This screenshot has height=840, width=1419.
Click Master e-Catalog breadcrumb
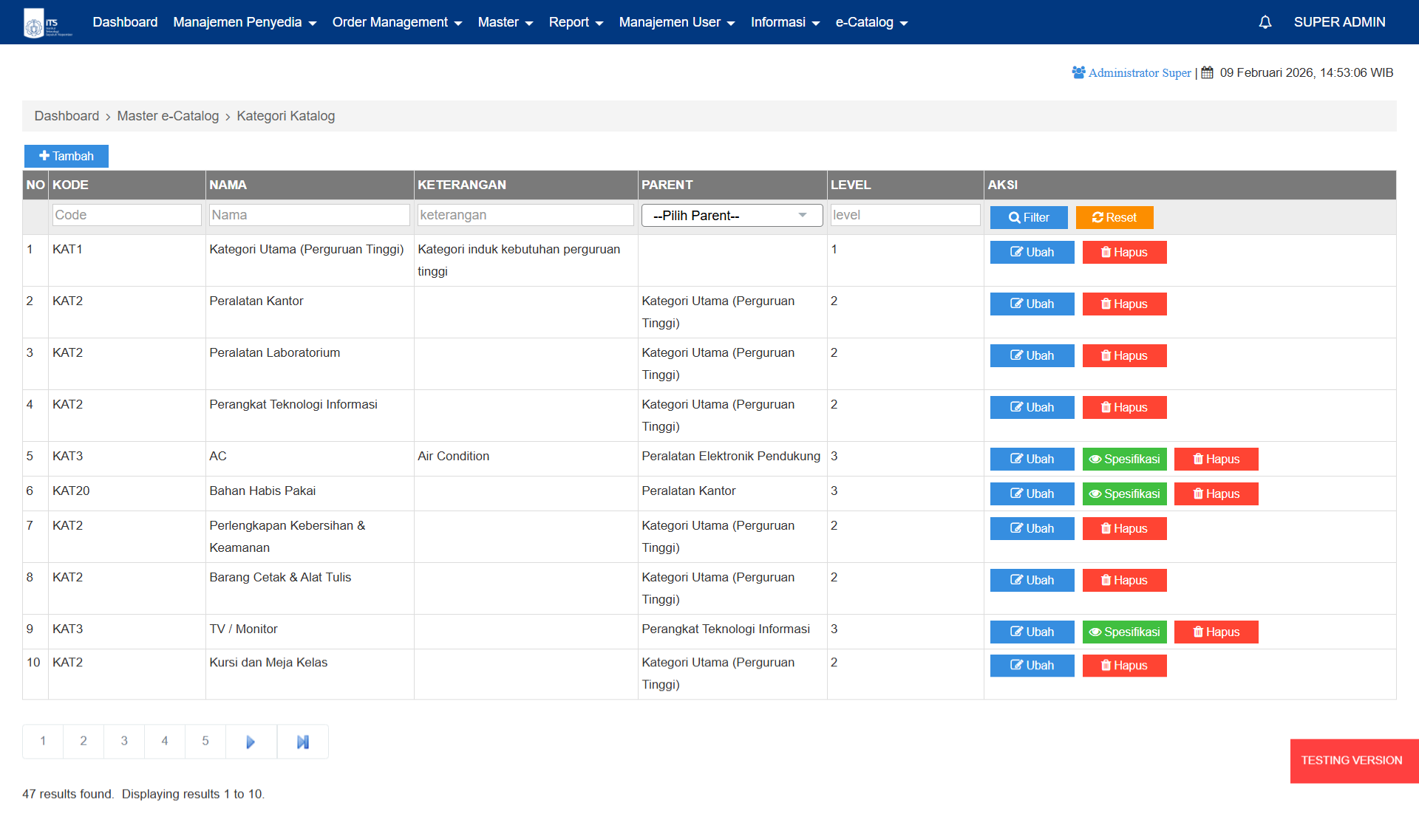168,116
